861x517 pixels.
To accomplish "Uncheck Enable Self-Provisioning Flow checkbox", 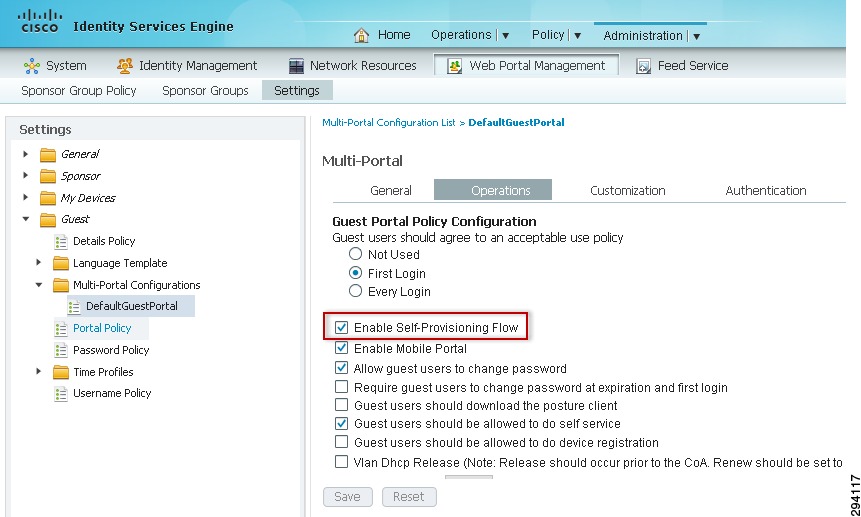I will point(342,327).
